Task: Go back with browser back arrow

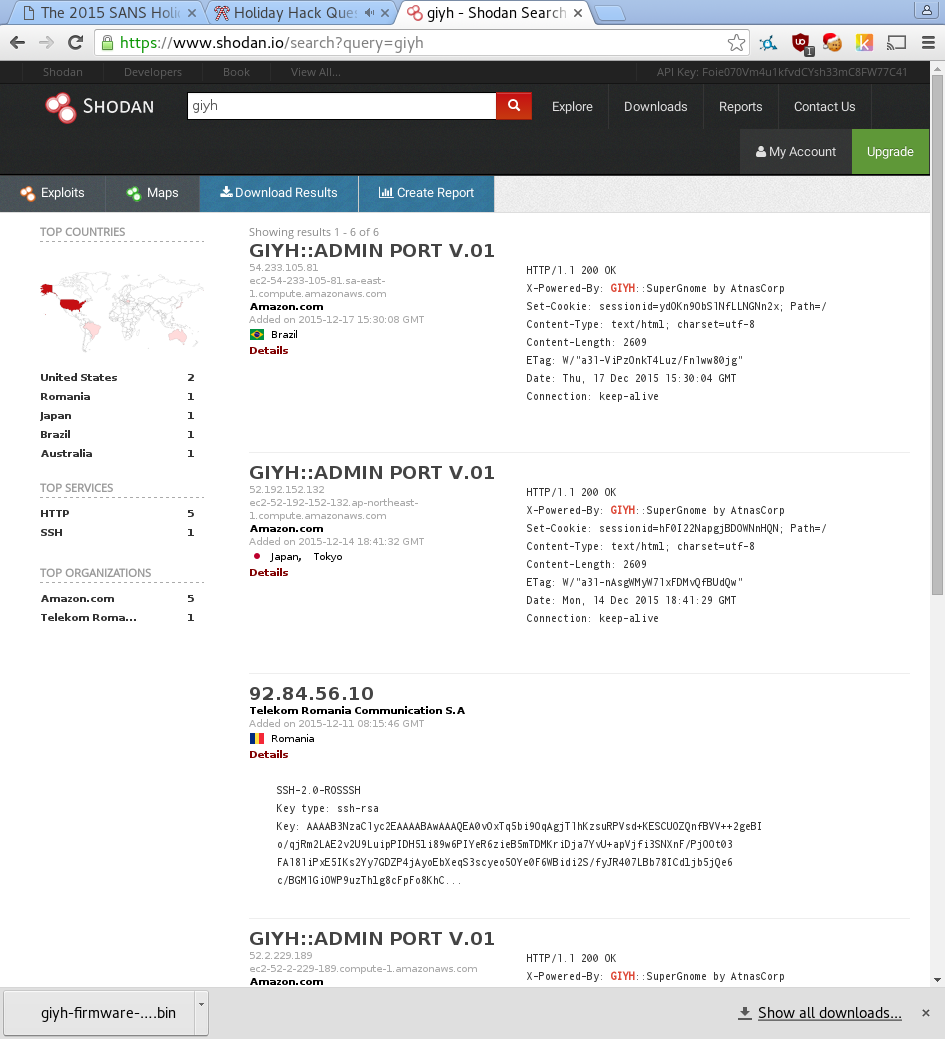Action: click(18, 43)
